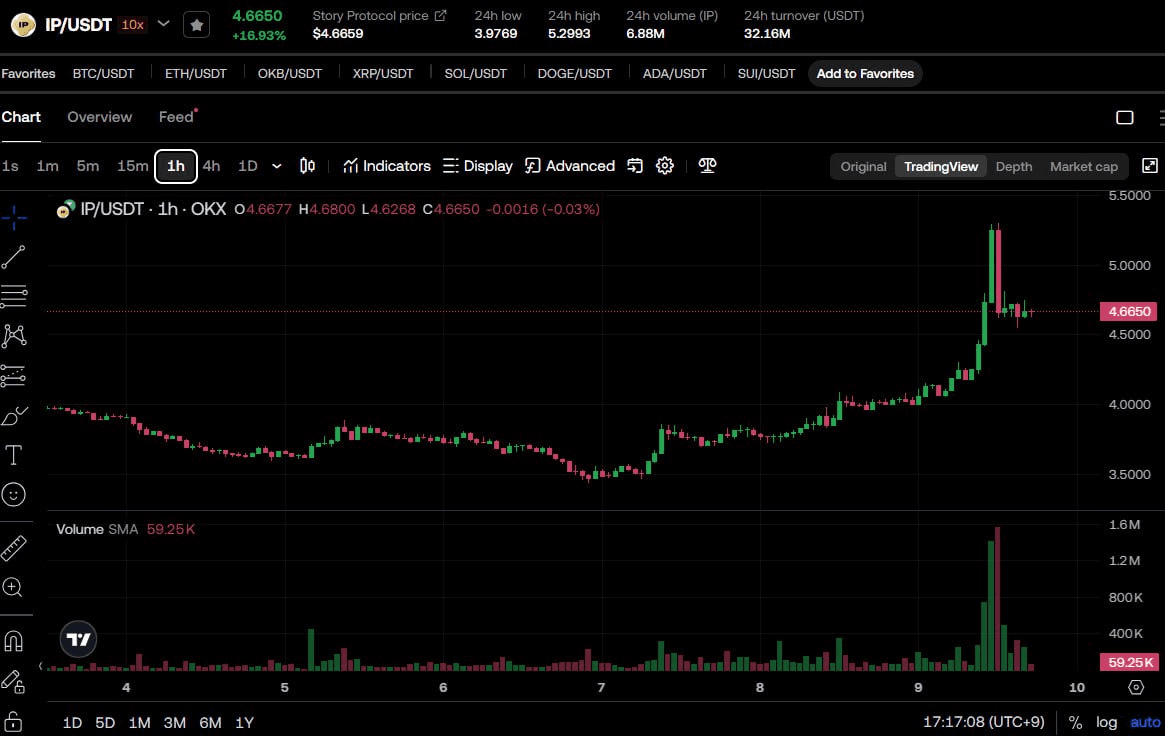This screenshot has width=1165, height=736.
Task: Toggle percent scale mode
Action: point(1075,722)
